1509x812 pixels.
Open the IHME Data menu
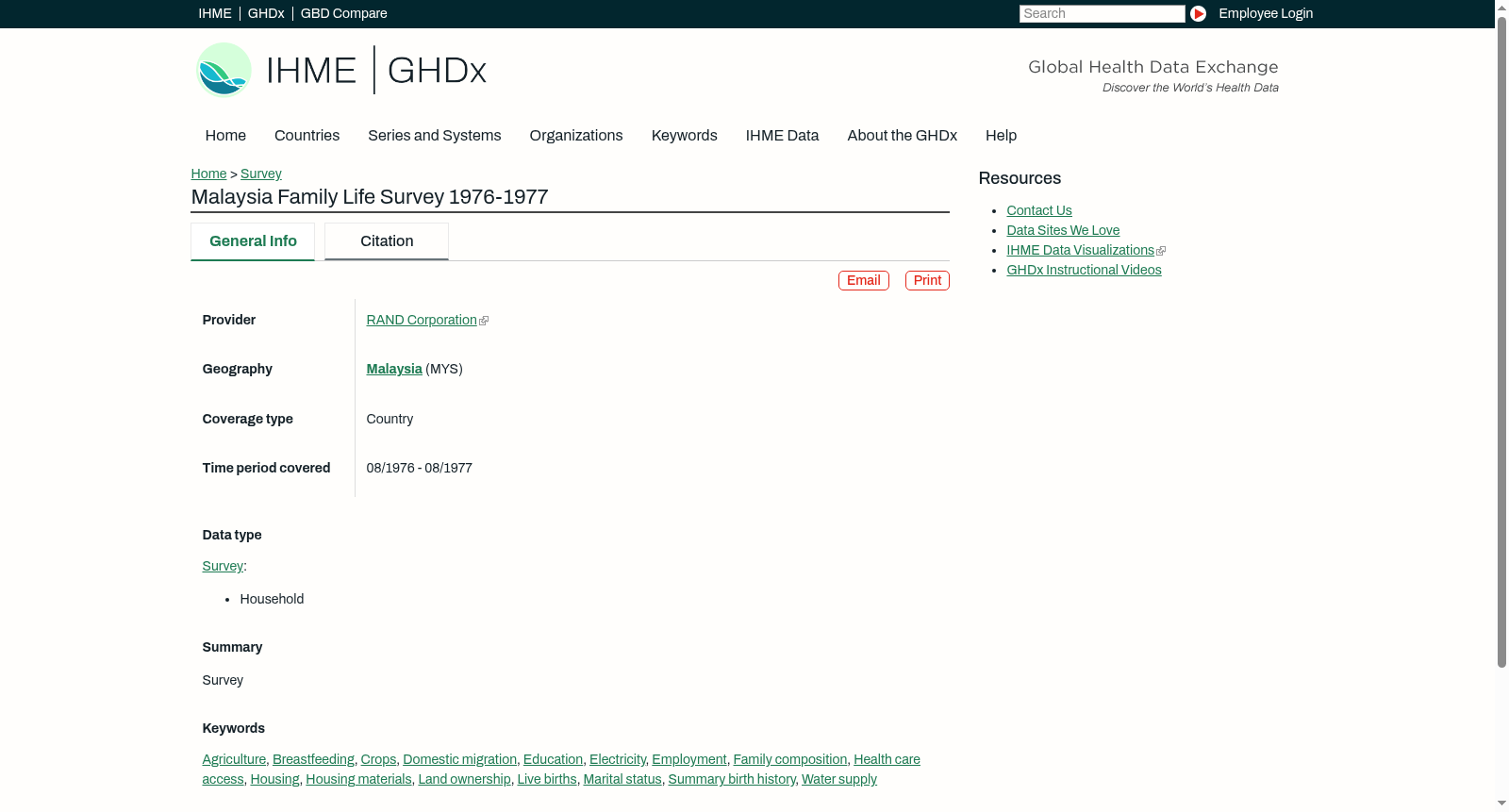pos(782,136)
